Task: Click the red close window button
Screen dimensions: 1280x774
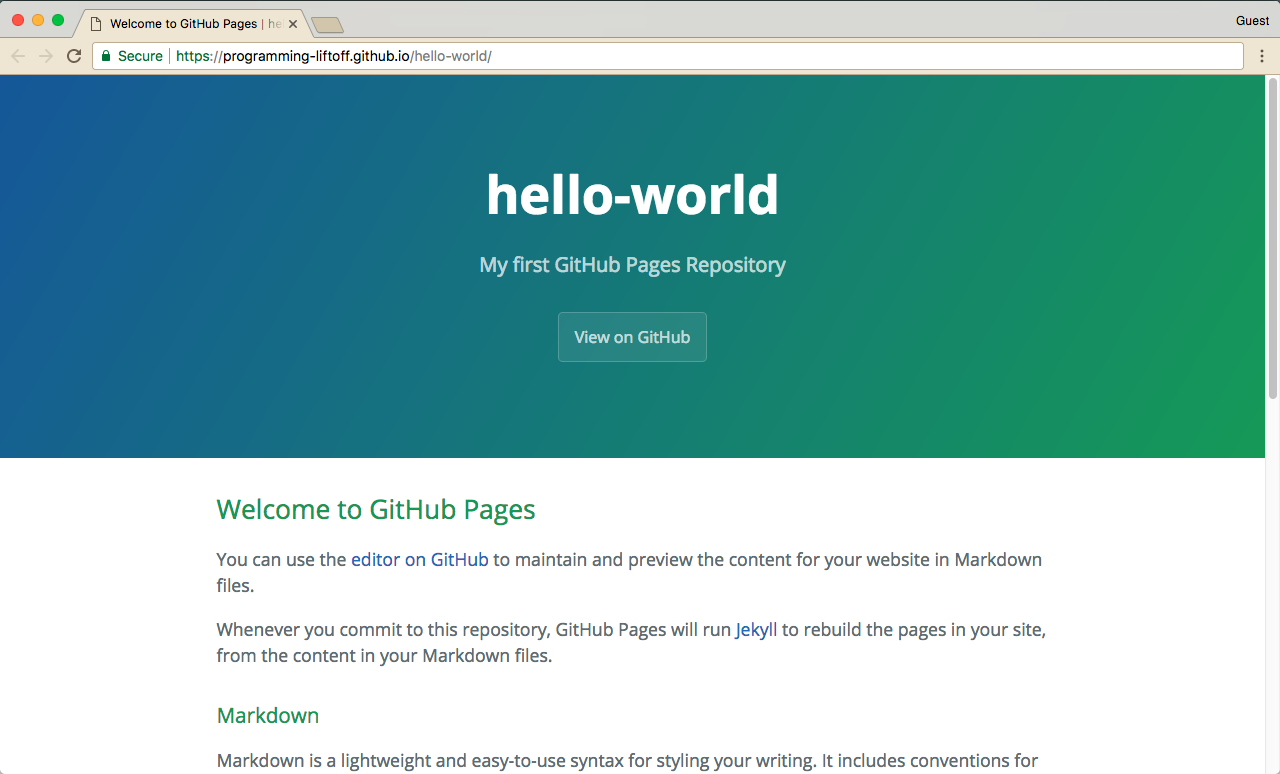Action: tap(18, 20)
